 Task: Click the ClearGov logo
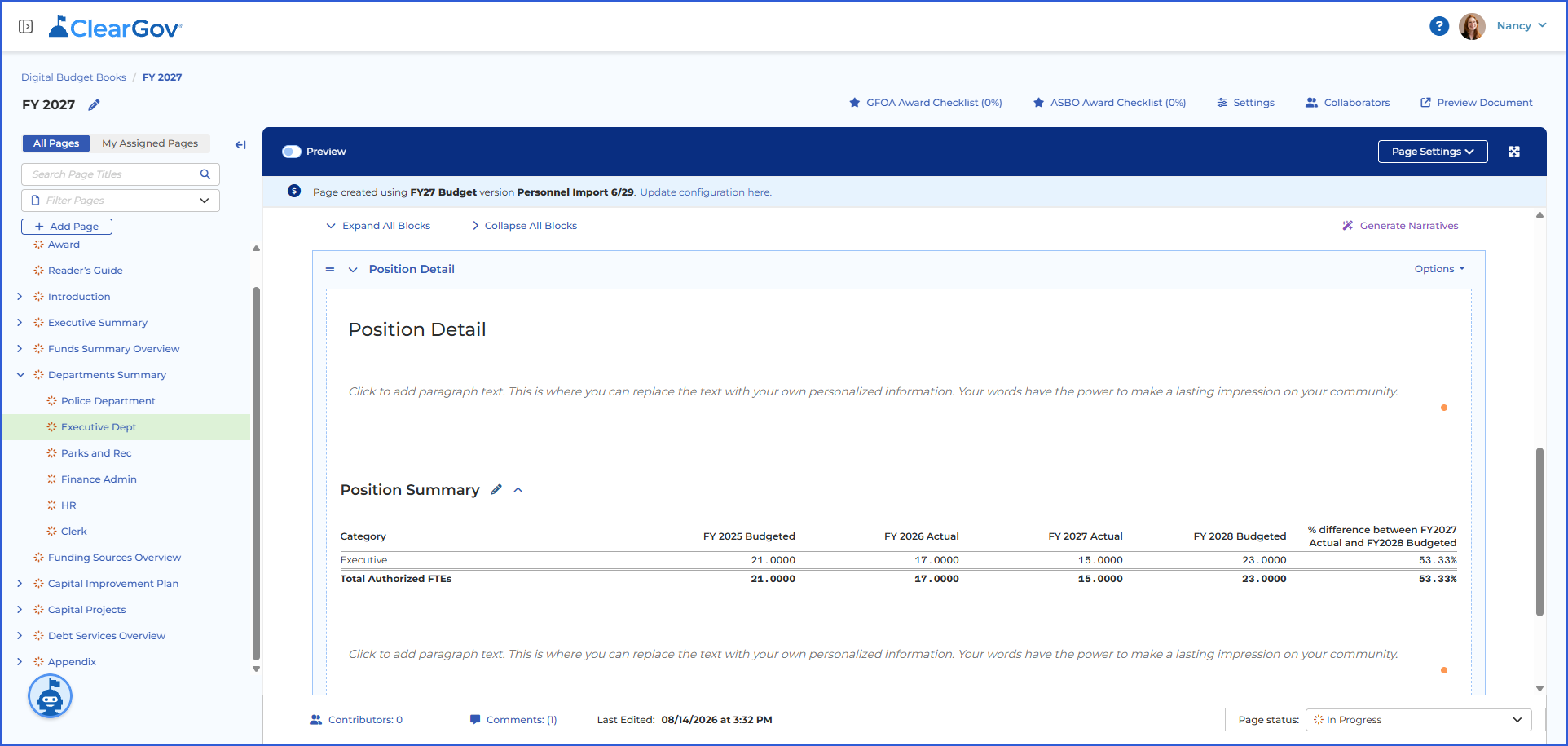(115, 28)
